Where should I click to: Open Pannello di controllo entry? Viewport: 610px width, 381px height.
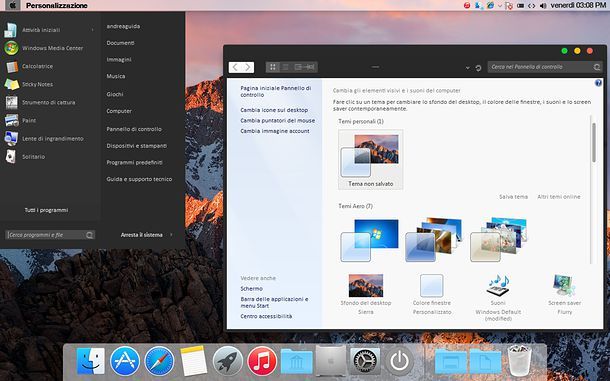point(134,129)
